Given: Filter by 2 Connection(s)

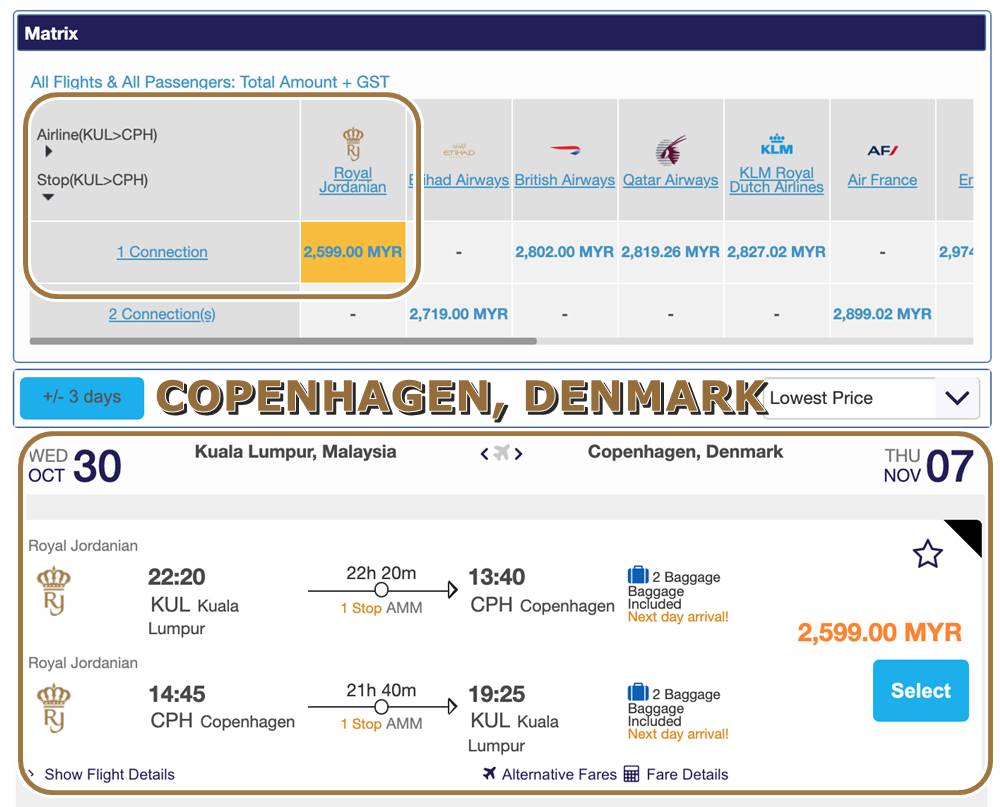Looking at the screenshot, I should (x=162, y=315).
